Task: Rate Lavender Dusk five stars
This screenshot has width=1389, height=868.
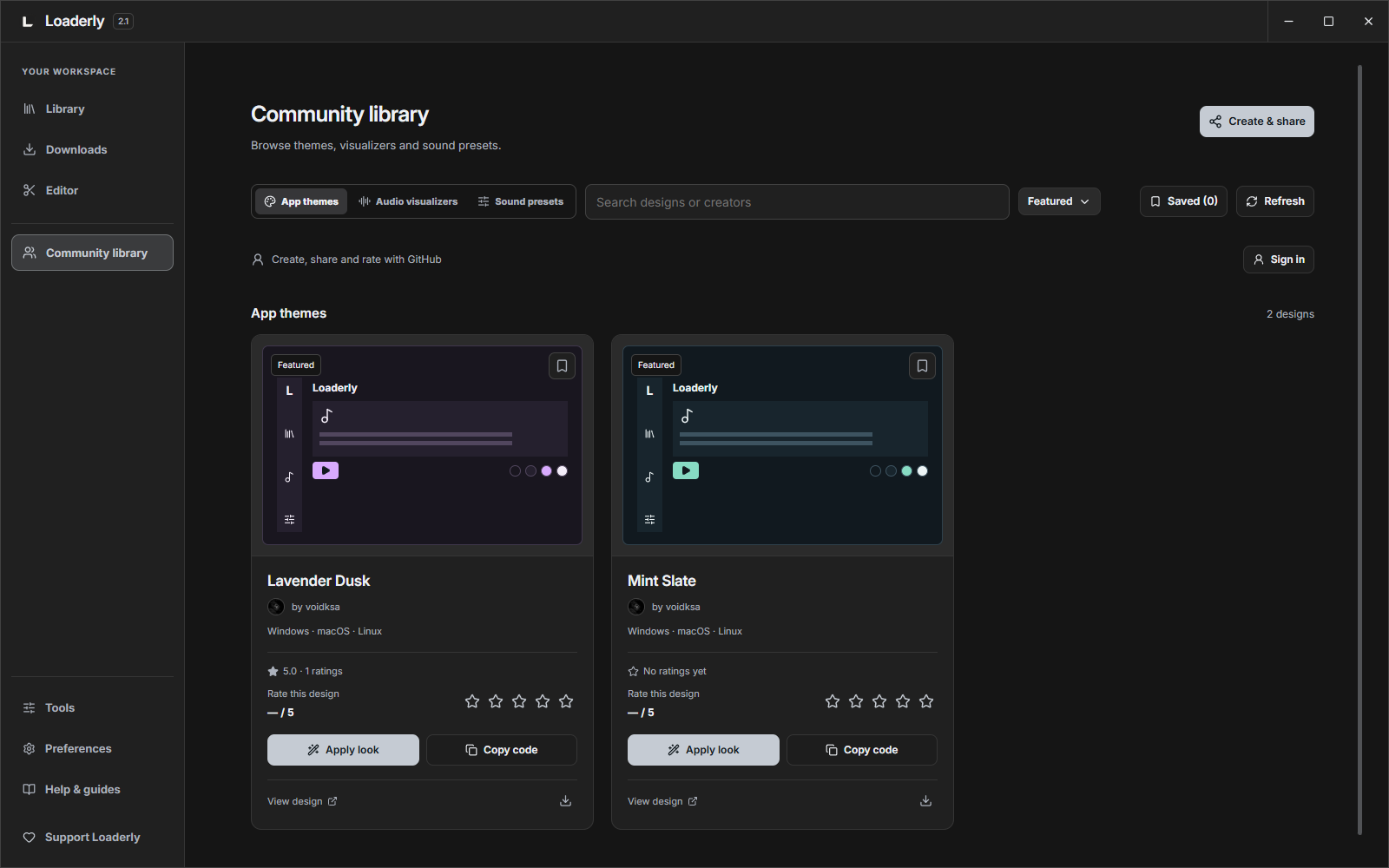Action: click(x=566, y=701)
